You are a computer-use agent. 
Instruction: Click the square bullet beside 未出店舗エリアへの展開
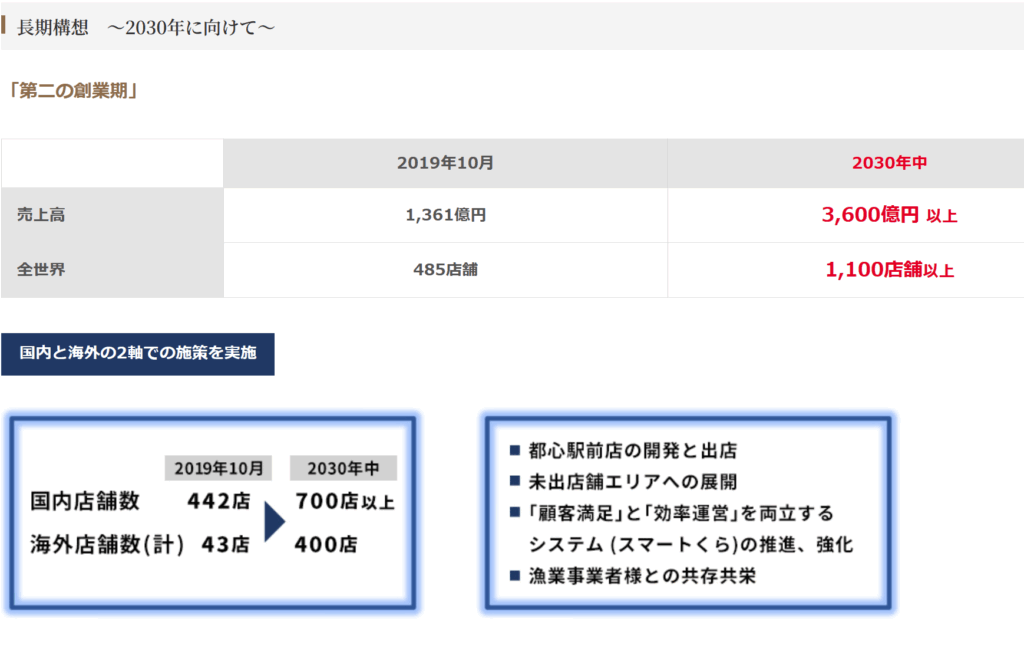[514, 482]
